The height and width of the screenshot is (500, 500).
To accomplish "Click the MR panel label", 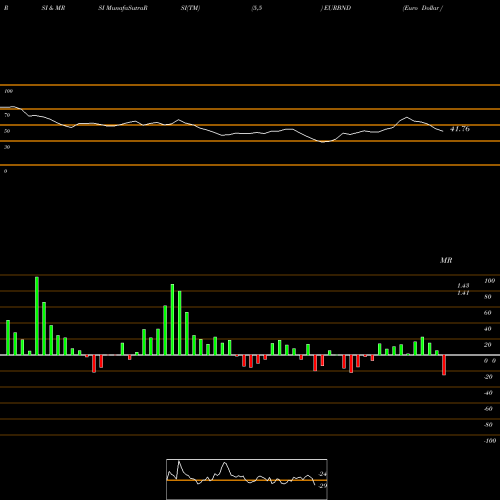I will click(446, 260).
